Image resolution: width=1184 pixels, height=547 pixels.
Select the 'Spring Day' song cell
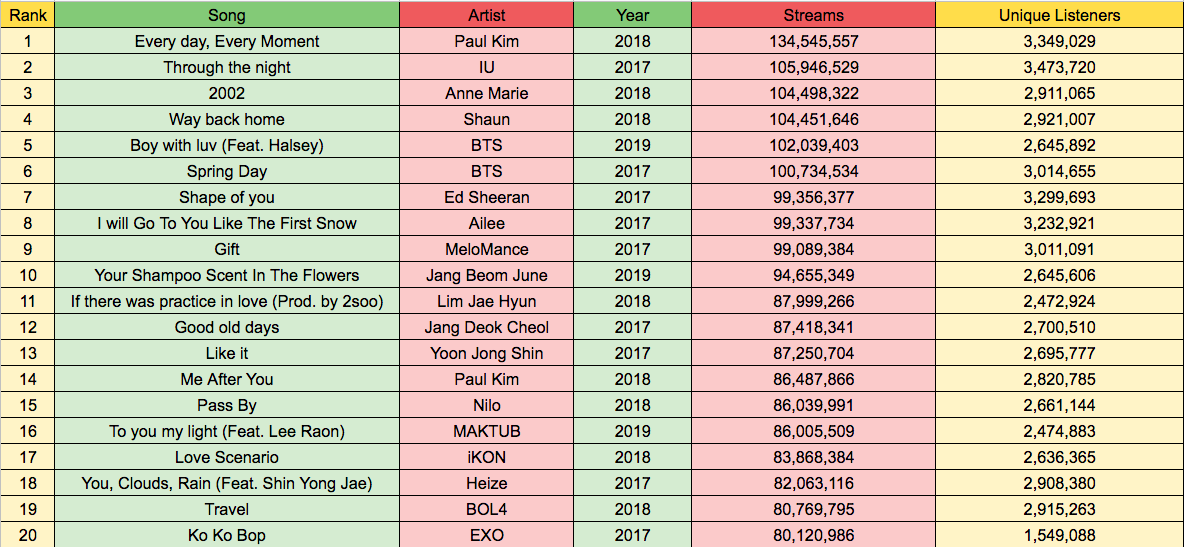(227, 171)
